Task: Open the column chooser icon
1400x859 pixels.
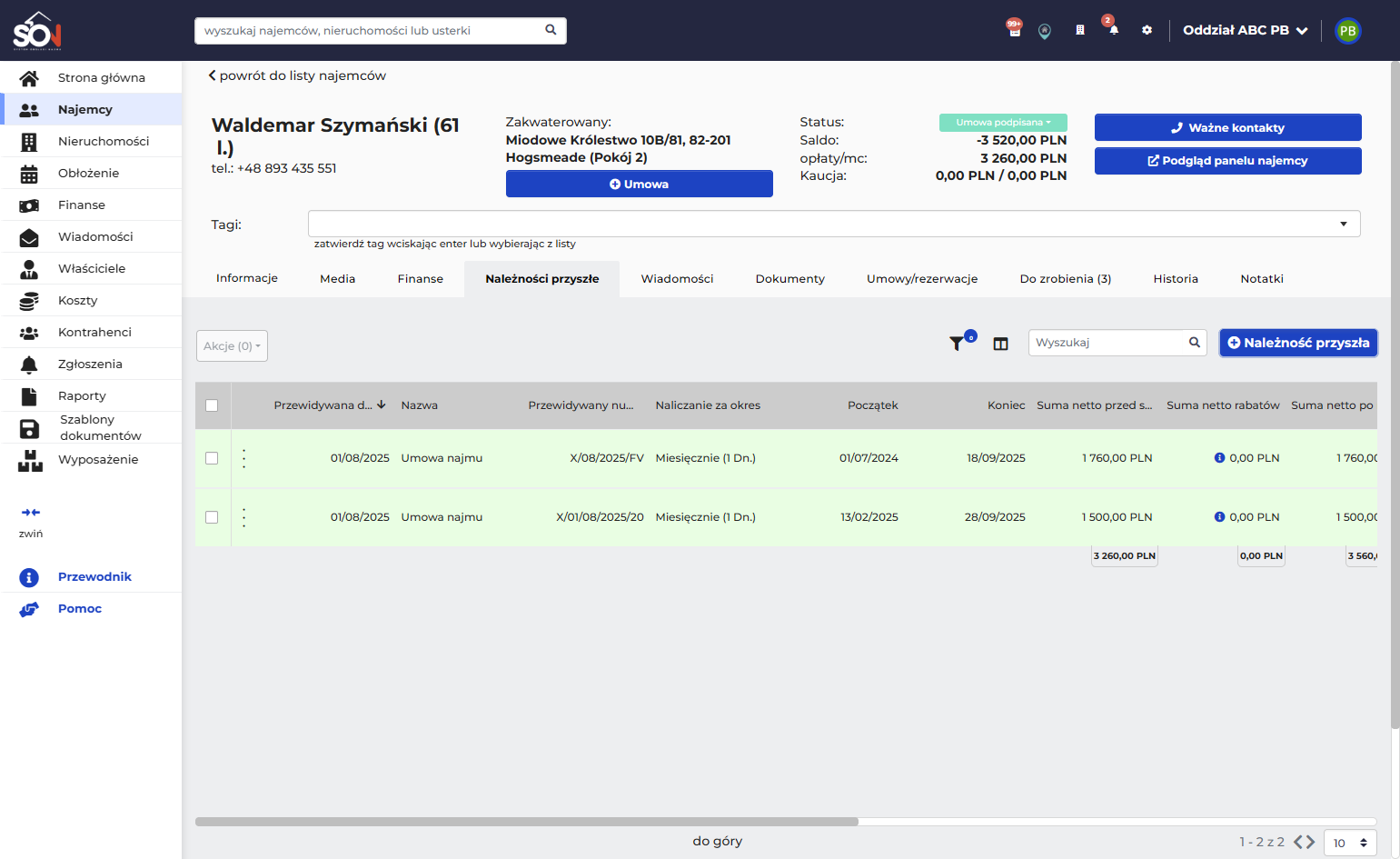Action: [x=1000, y=344]
